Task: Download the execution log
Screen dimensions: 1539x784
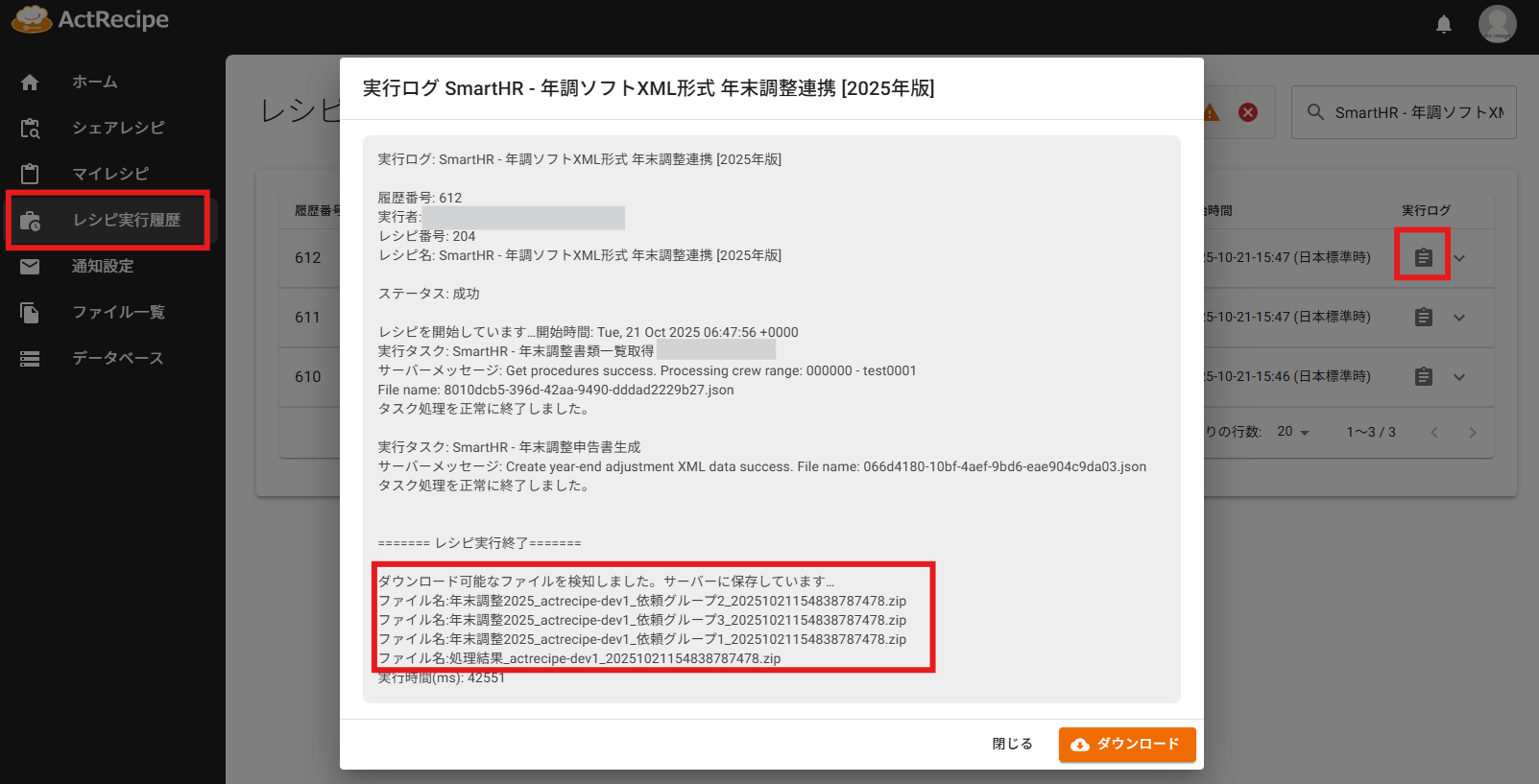Action: click(1127, 745)
